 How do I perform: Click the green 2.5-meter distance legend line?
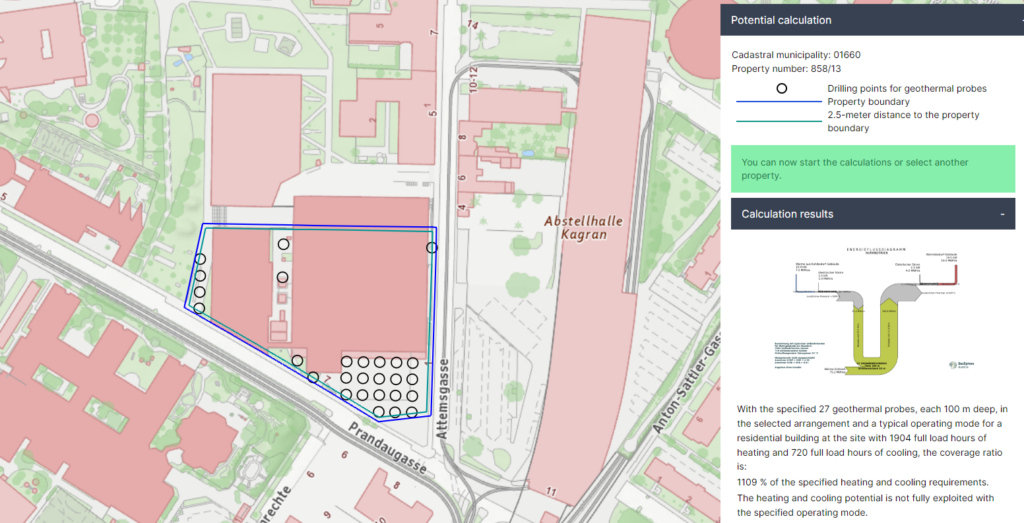click(779, 121)
